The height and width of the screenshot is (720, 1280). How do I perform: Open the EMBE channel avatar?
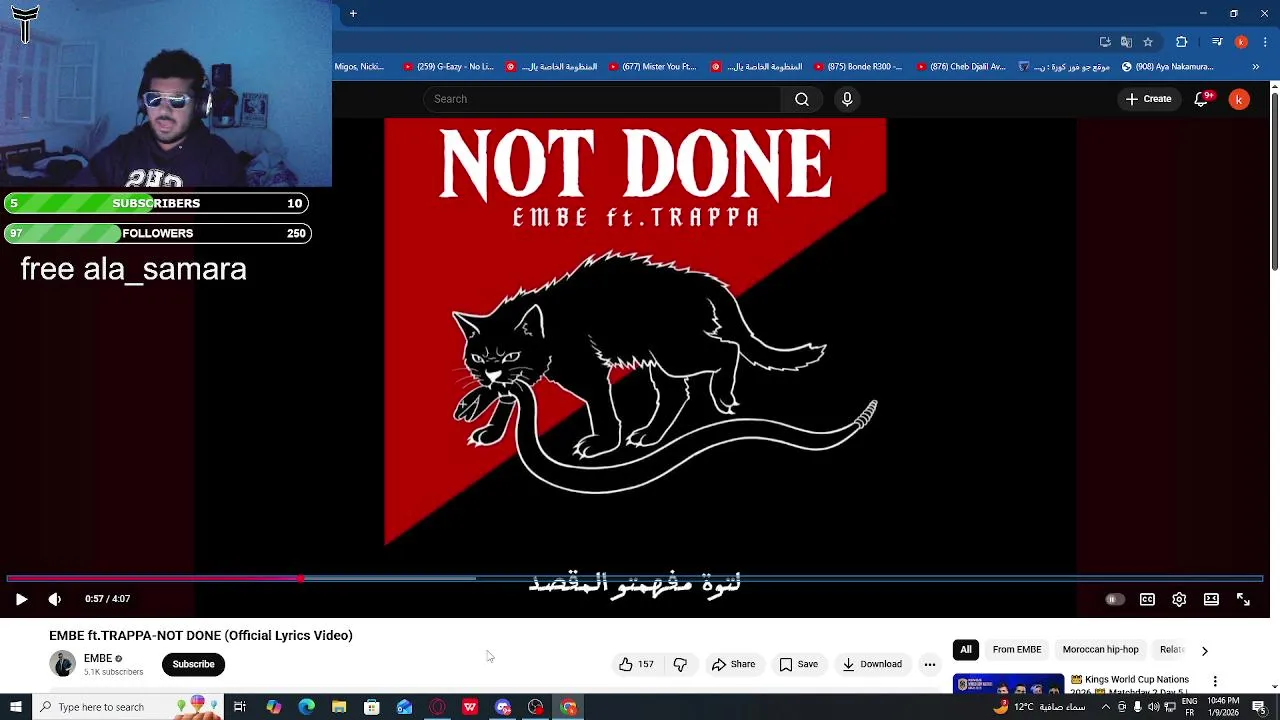coord(62,664)
